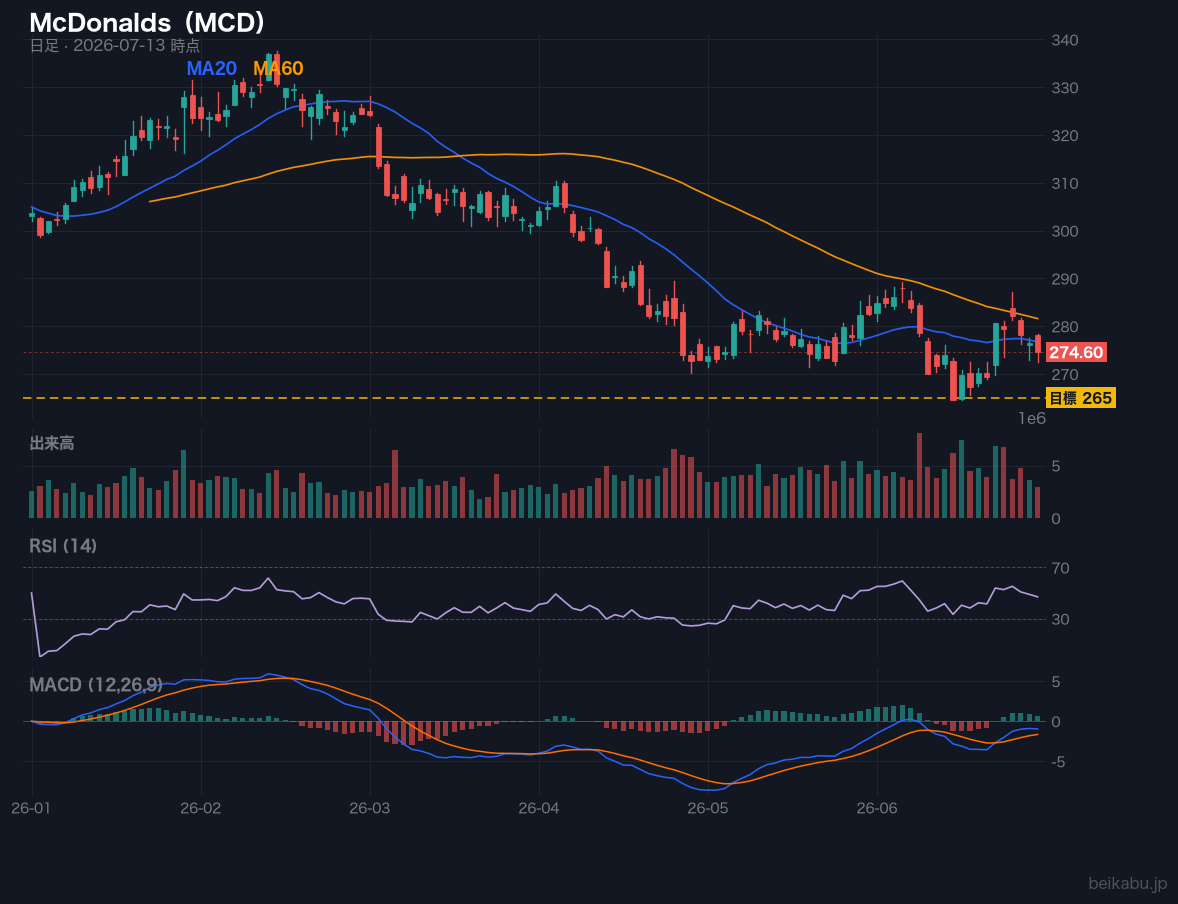Click the MACD -5 axis label
Screen dimensions: 1178x904
click(1059, 762)
